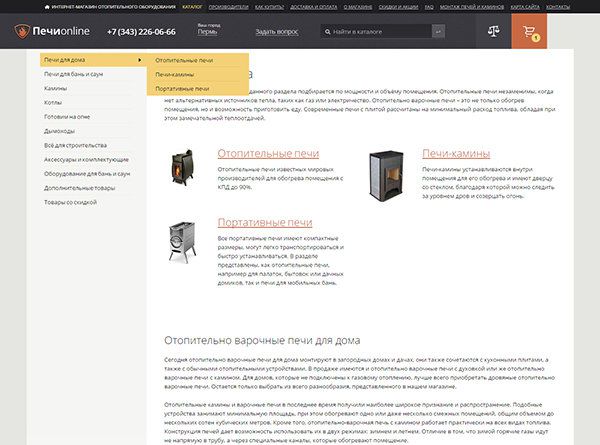
Task: Select Печи-камины in the submenu
Action: tap(175, 74)
